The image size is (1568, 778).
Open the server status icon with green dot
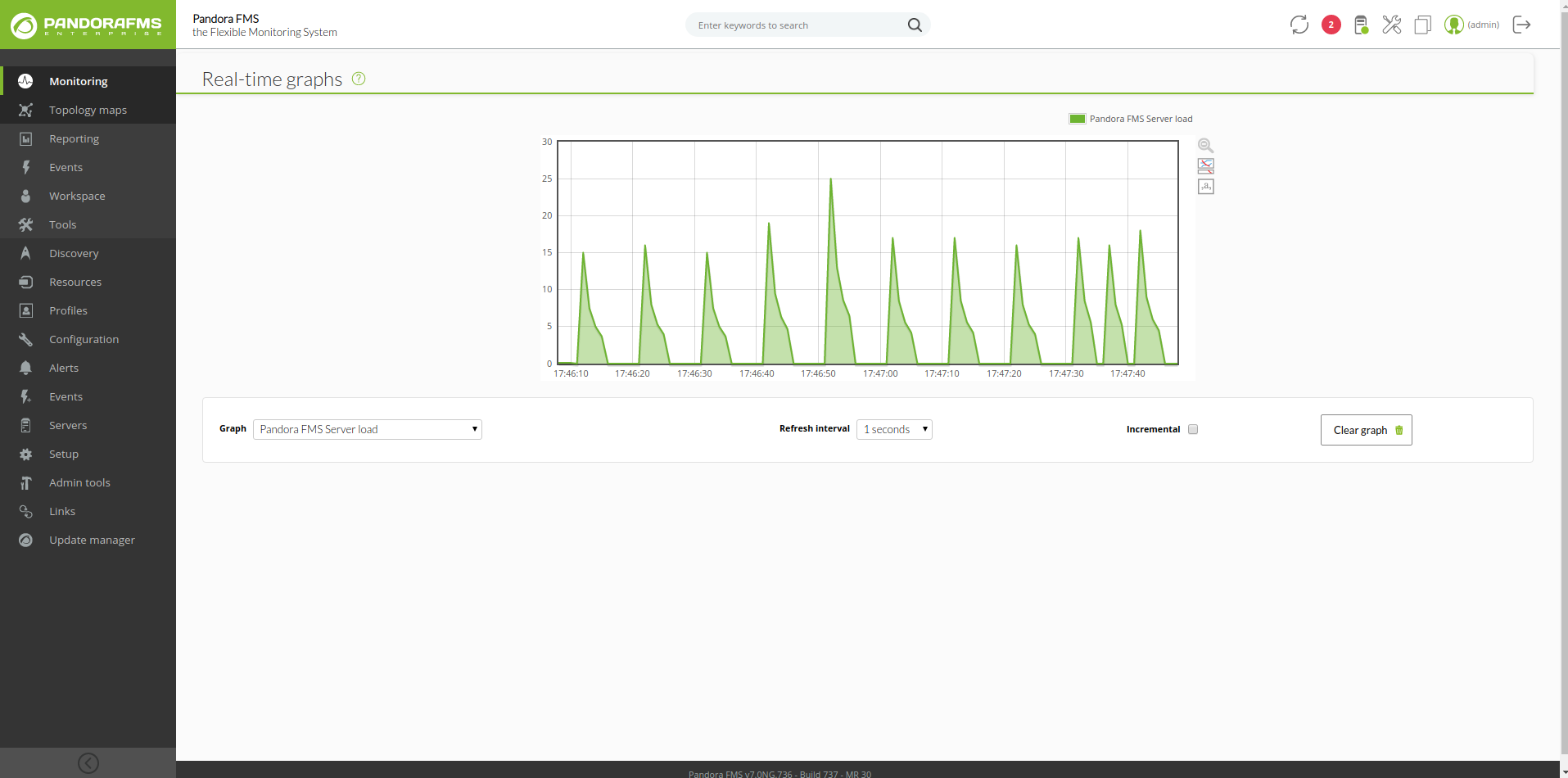click(x=1361, y=25)
